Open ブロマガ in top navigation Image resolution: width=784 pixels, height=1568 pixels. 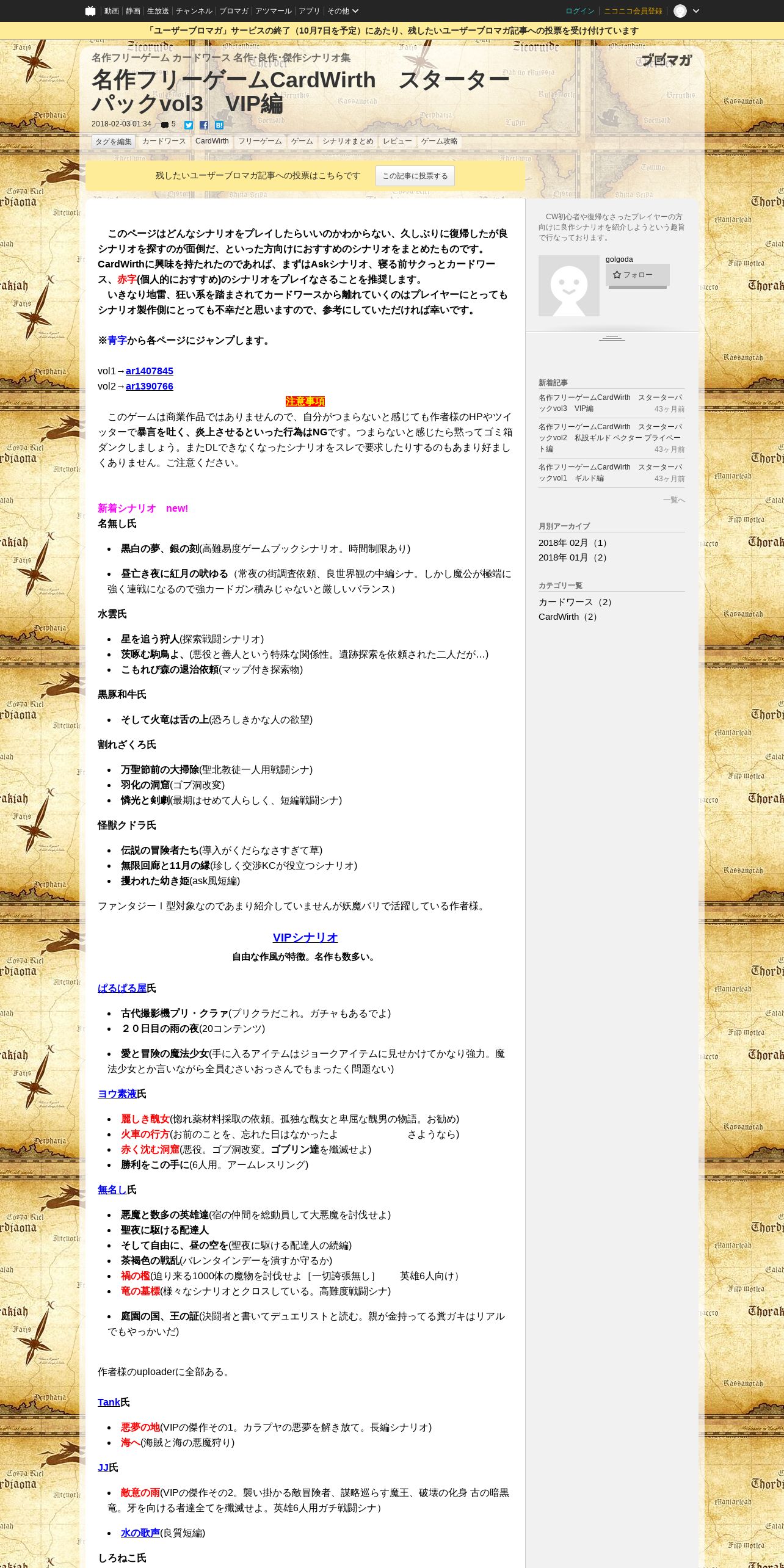coord(233,11)
